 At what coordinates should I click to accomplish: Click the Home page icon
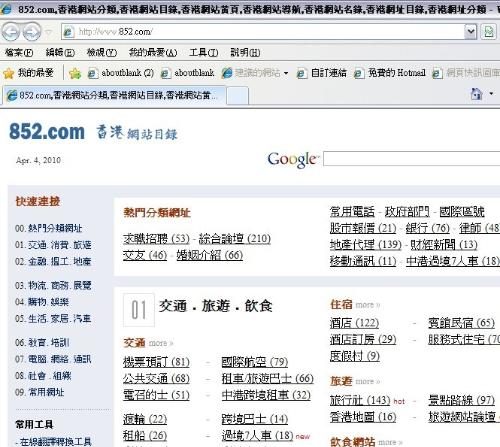(477, 94)
